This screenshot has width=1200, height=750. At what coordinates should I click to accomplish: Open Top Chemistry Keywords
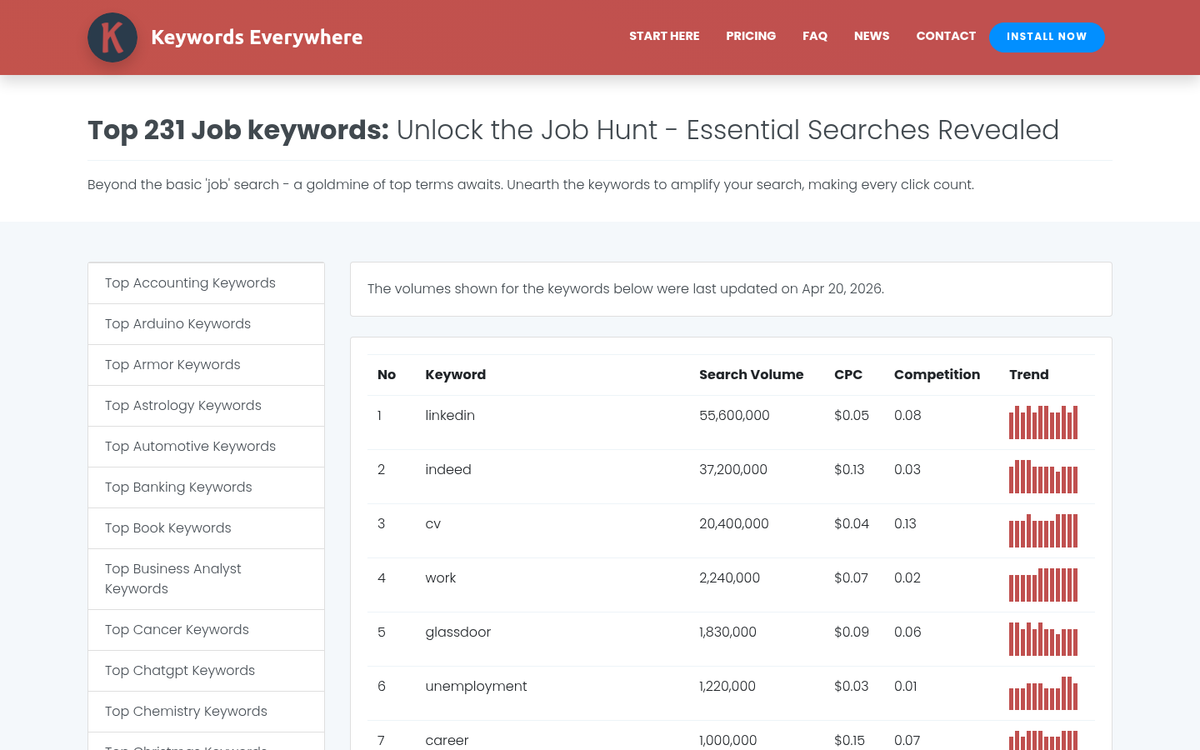[x=185, y=711]
